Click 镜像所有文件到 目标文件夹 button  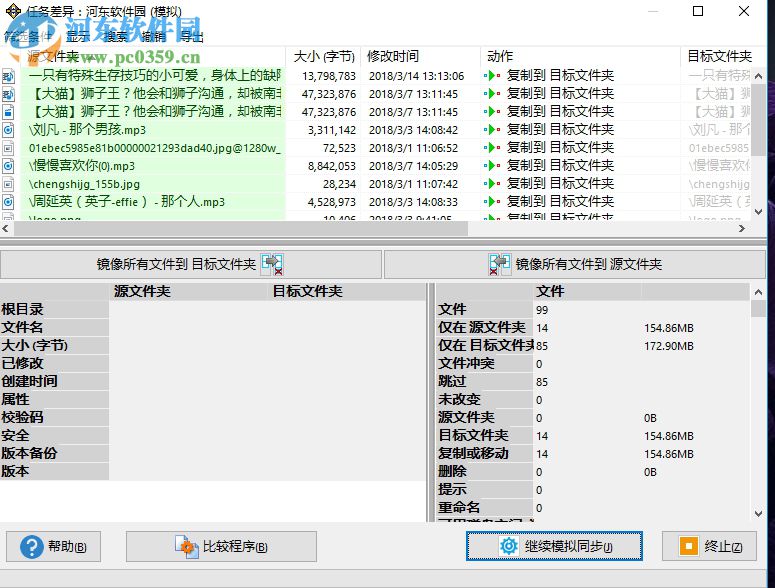coord(191,264)
